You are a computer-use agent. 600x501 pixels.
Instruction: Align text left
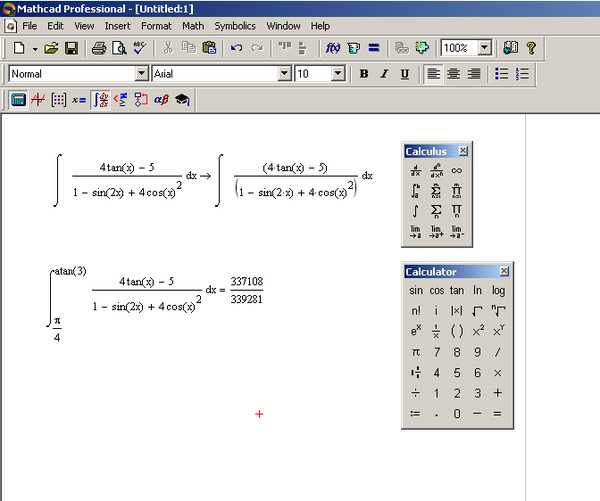point(433,73)
